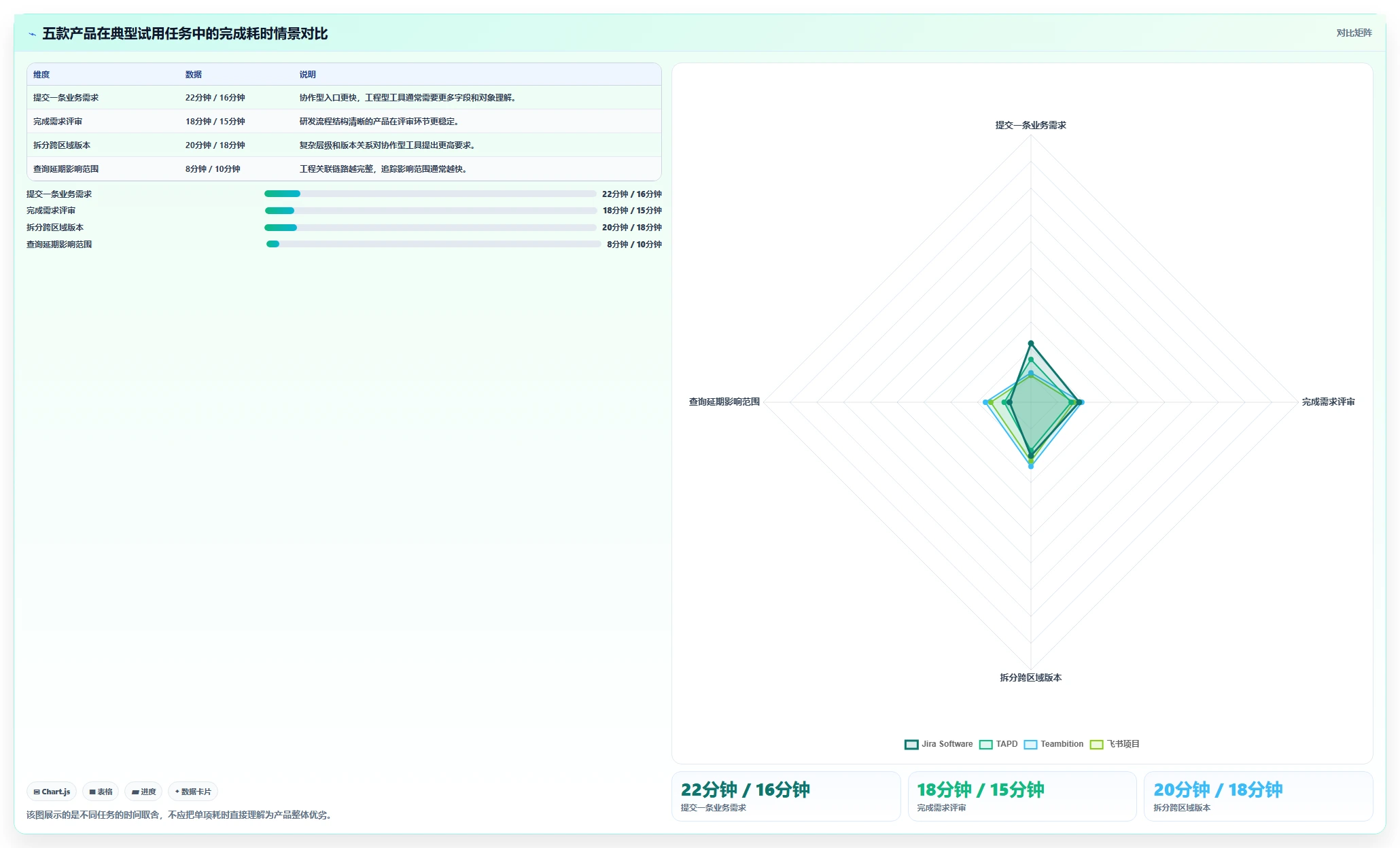
Task: Click radar axis label 提交一条业务需求
Action: [1030, 125]
